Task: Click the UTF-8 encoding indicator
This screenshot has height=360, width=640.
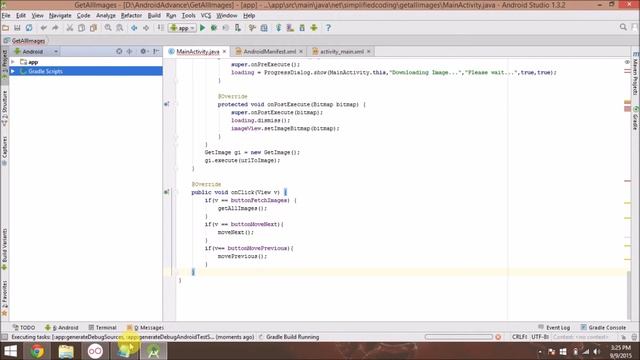Action: click(x=540, y=337)
